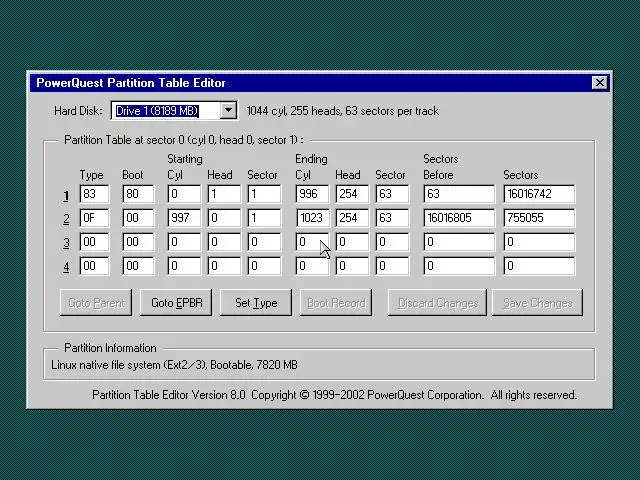
Task: Click row 1 Starting Cyl field
Action: click(x=184, y=194)
